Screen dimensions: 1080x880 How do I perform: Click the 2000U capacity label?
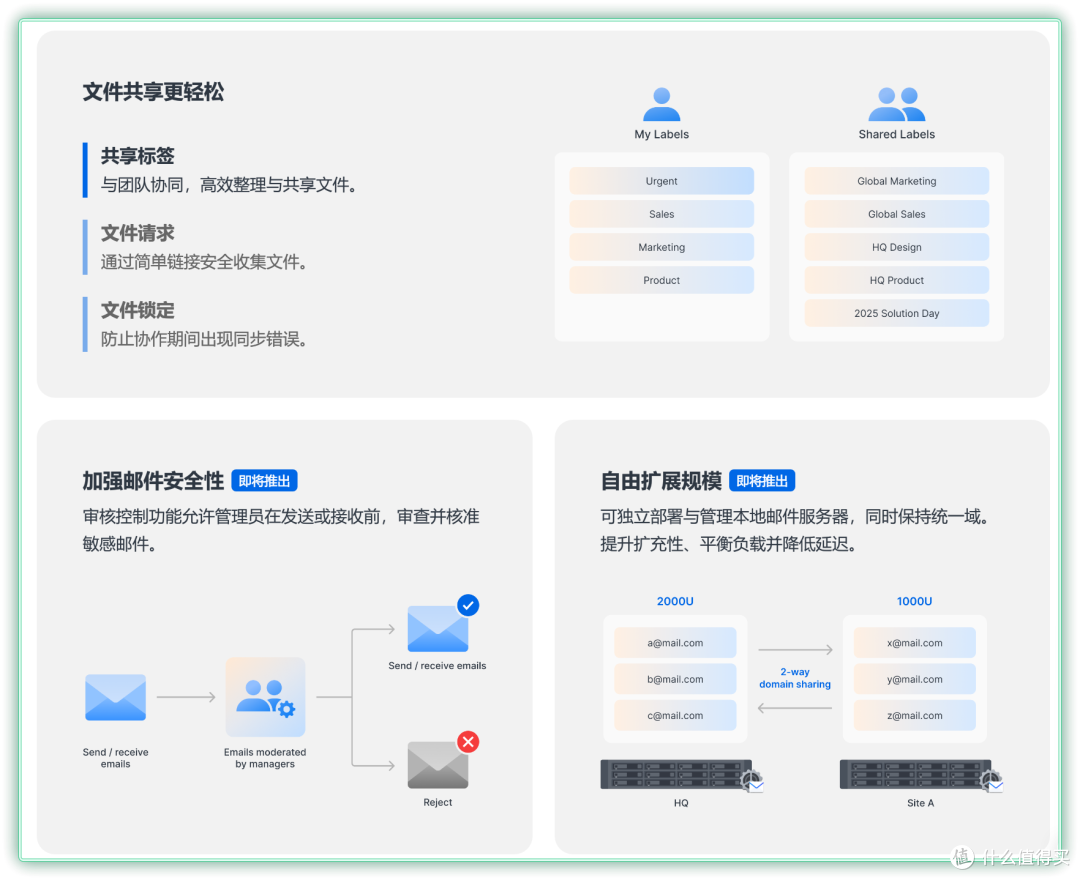(675, 601)
